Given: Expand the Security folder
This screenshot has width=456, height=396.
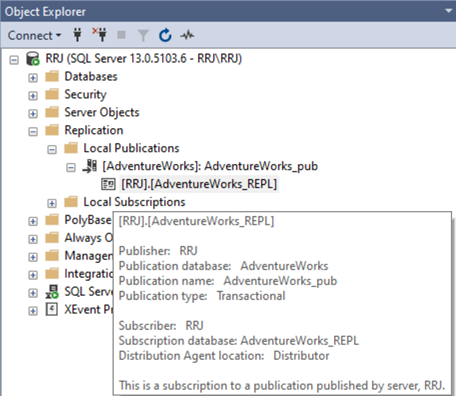Looking at the screenshot, I should coord(33,96).
